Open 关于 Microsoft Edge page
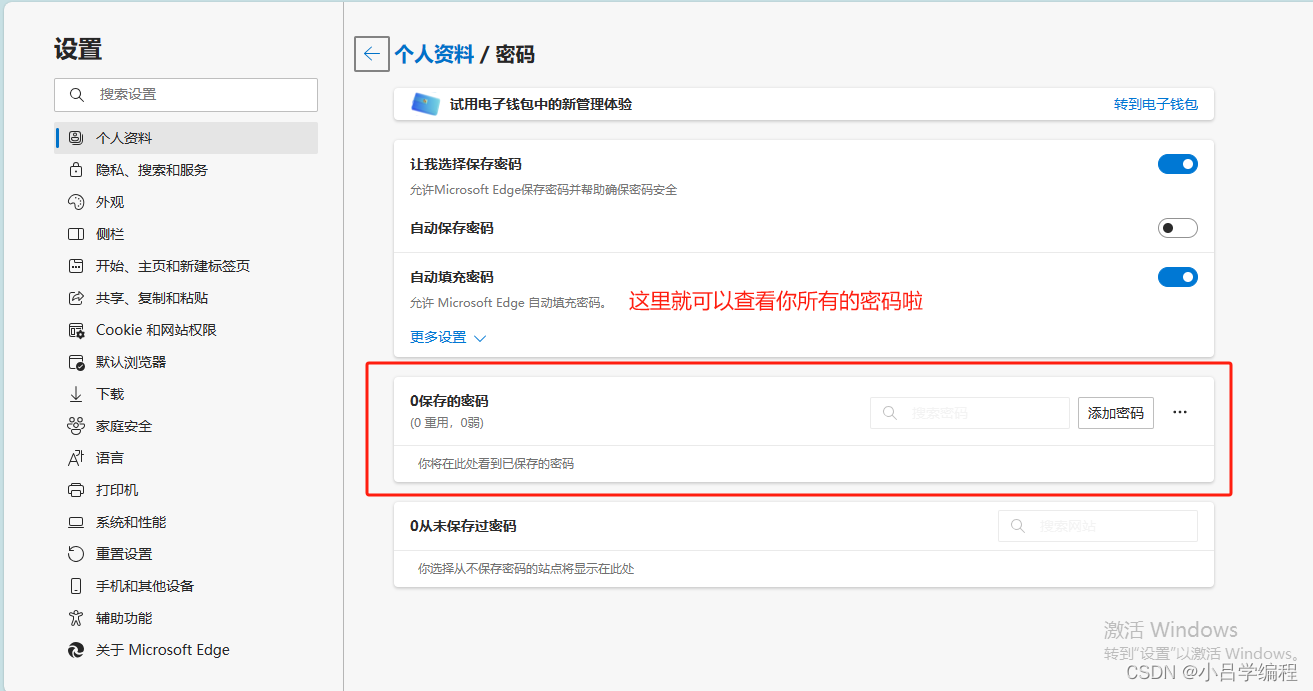Screen dimensions: 1313x691 (187, 650)
